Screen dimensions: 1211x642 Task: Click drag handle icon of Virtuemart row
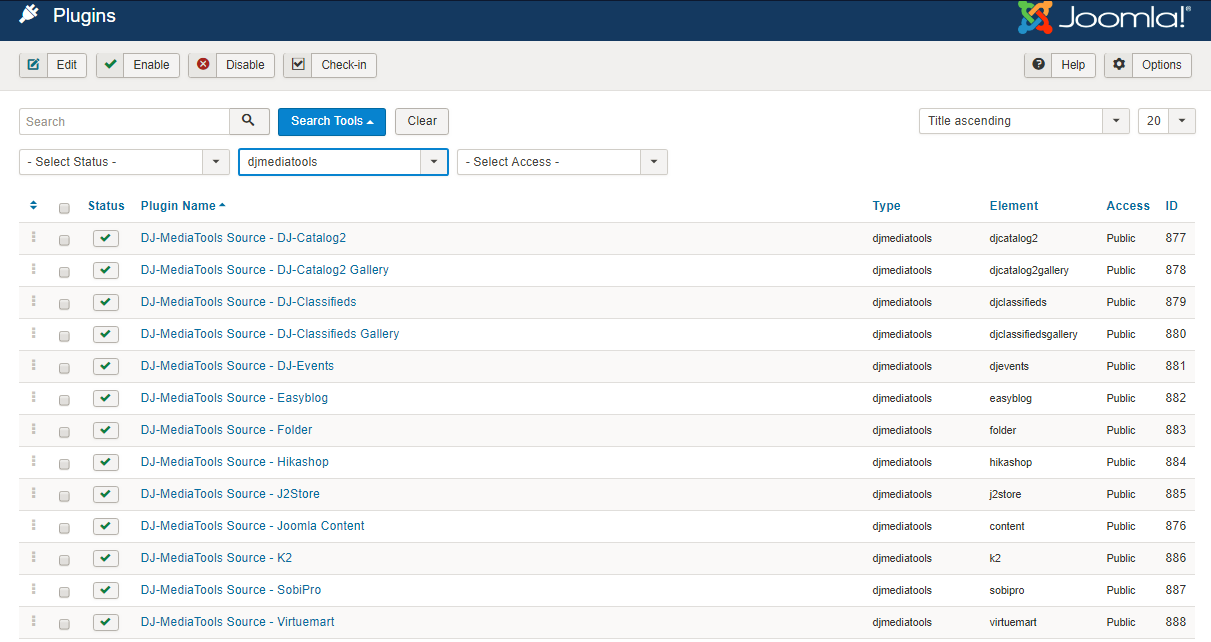[33, 621]
